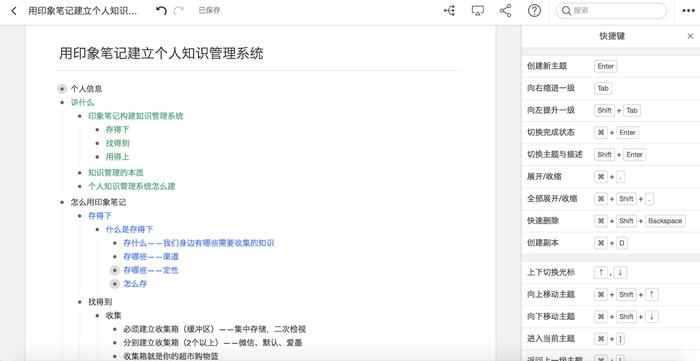Click the truncated note title in toolbar
Image resolution: width=700 pixels, height=361 pixels.
coord(83,11)
